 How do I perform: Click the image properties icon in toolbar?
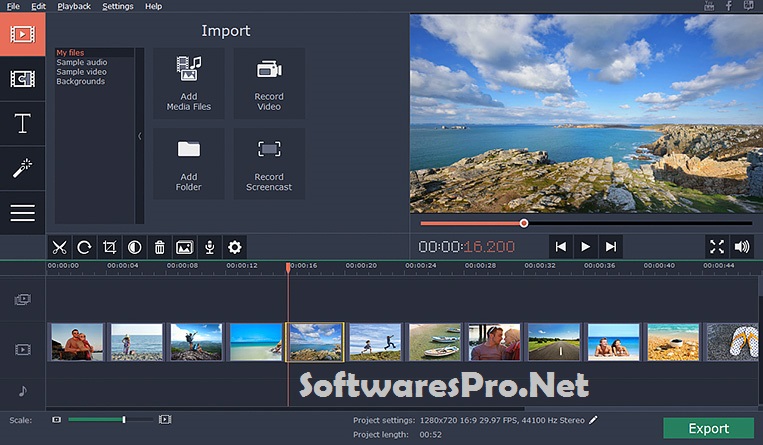184,247
